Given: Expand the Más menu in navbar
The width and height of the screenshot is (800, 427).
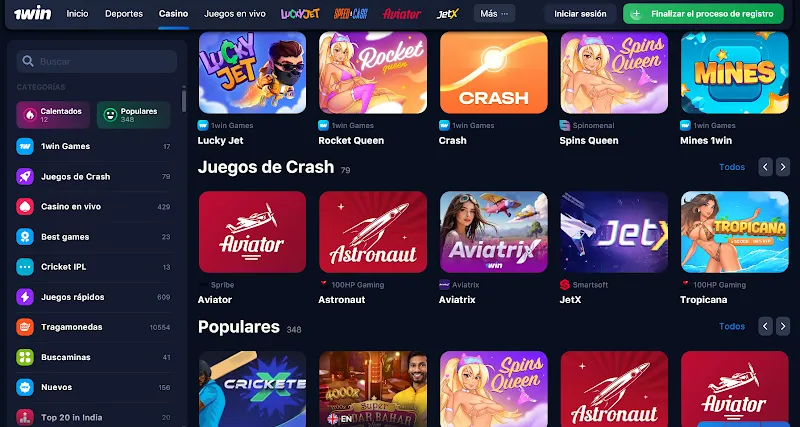Looking at the screenshot, I should pyautogui.click(x=494, y=14).
